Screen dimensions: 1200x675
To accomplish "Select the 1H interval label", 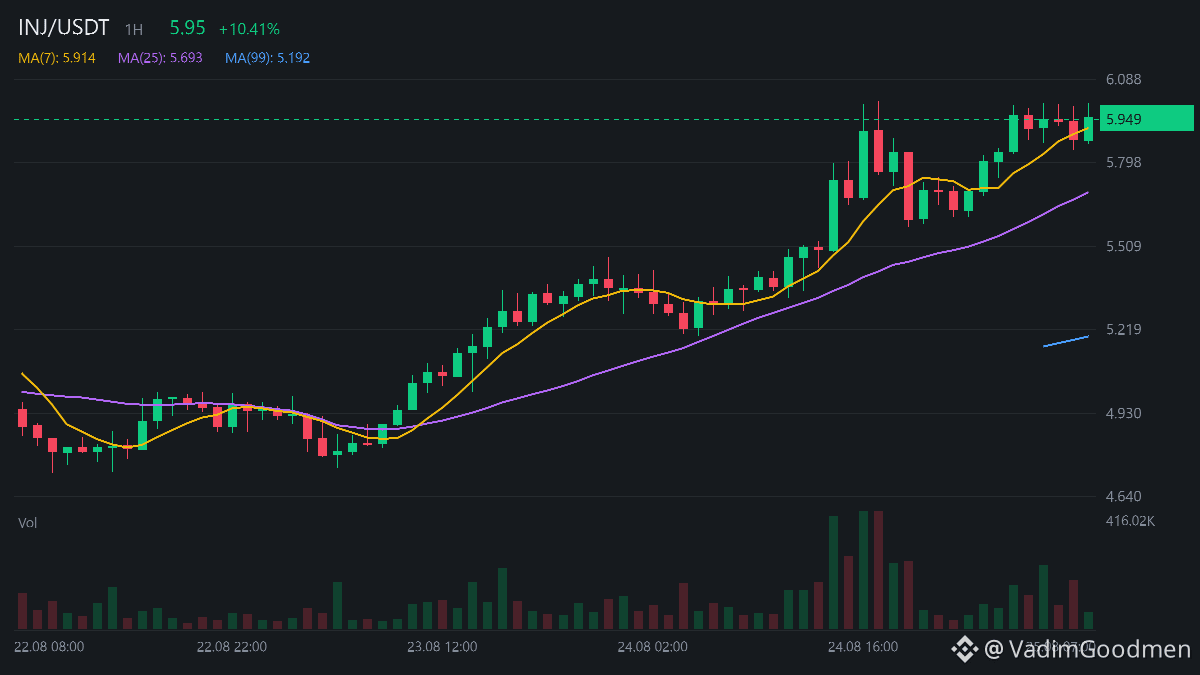I will click(x=134, y=30).
